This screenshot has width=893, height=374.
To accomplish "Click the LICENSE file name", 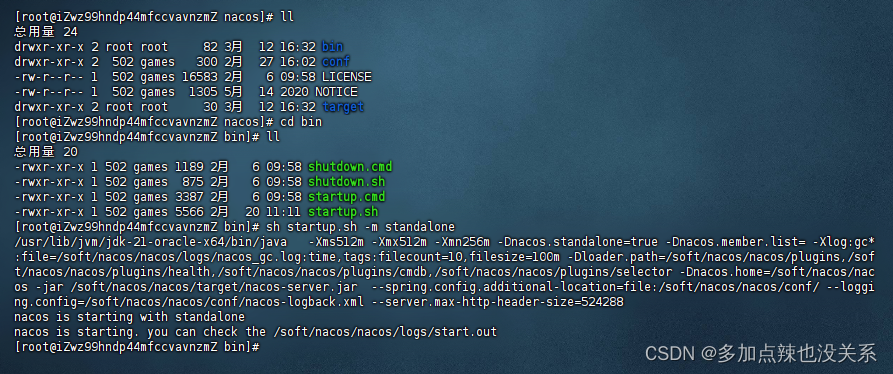I will pyautogui.click(x=346, y=76).
